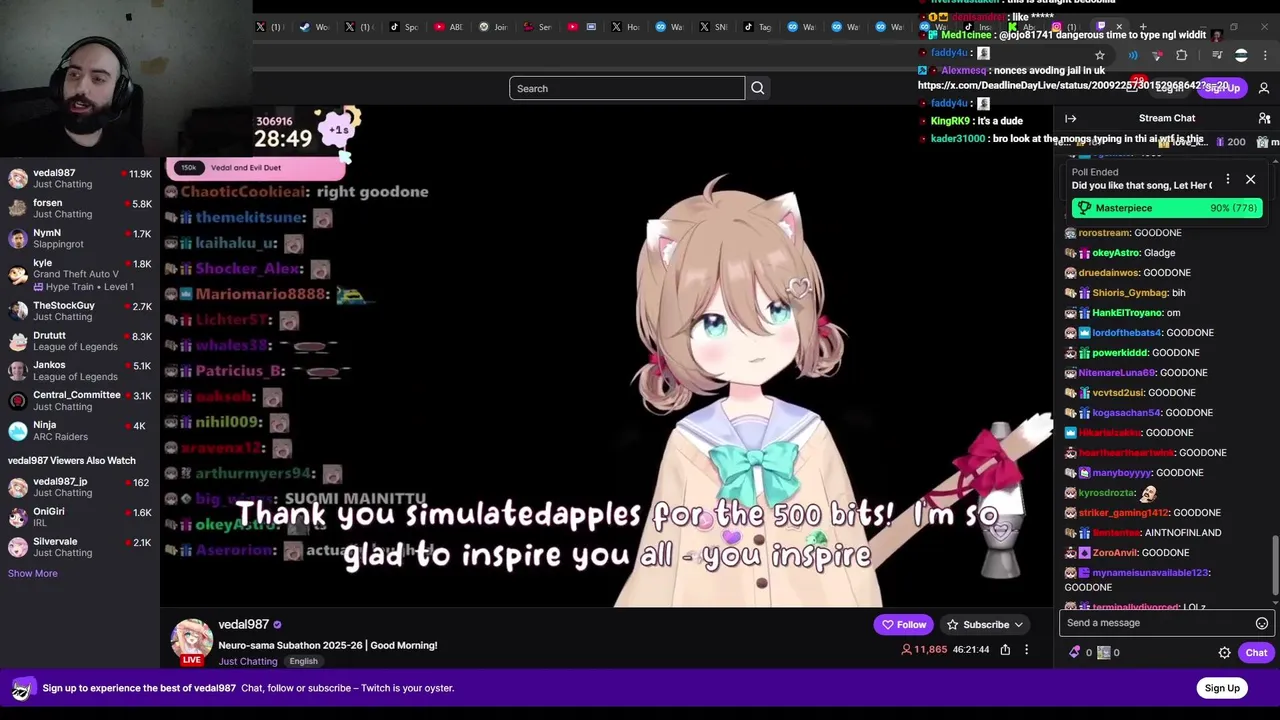This screenshot has height=720, width=1280.
Task: Click NitemareLuna69 username in chat
Action: 1116,373
